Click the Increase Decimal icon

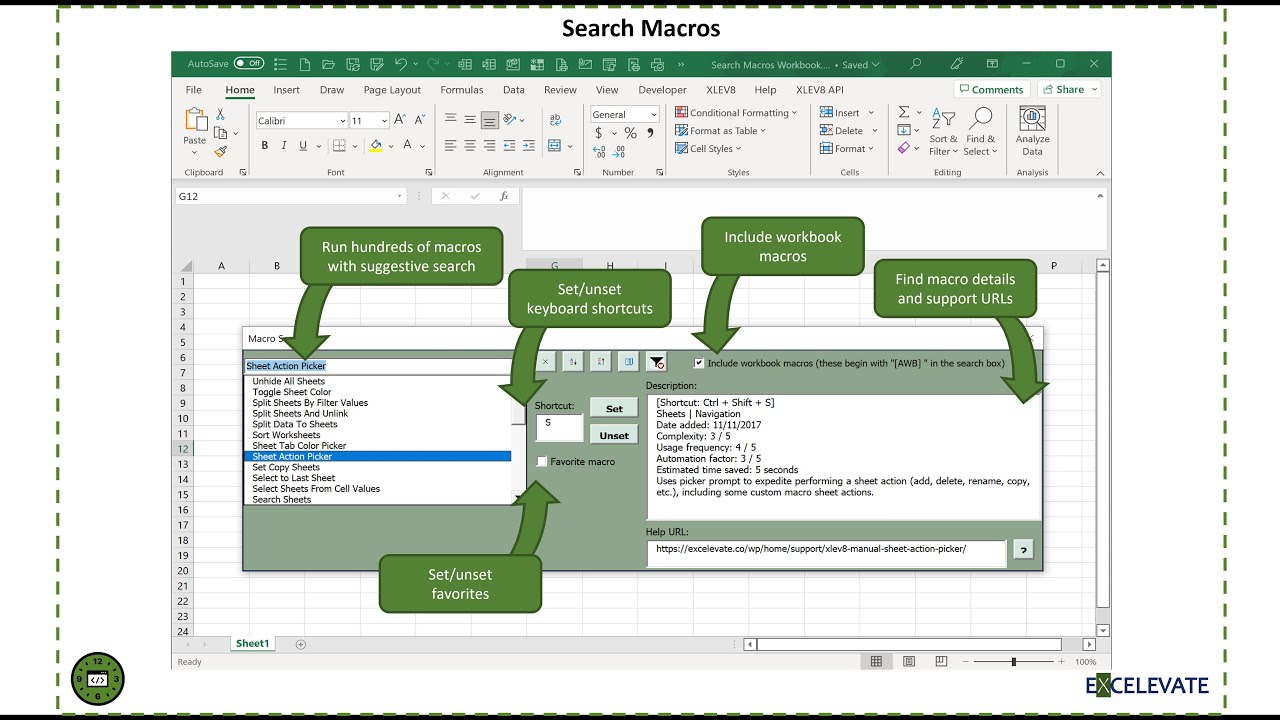pyautogui.click(x=599, y=152)
